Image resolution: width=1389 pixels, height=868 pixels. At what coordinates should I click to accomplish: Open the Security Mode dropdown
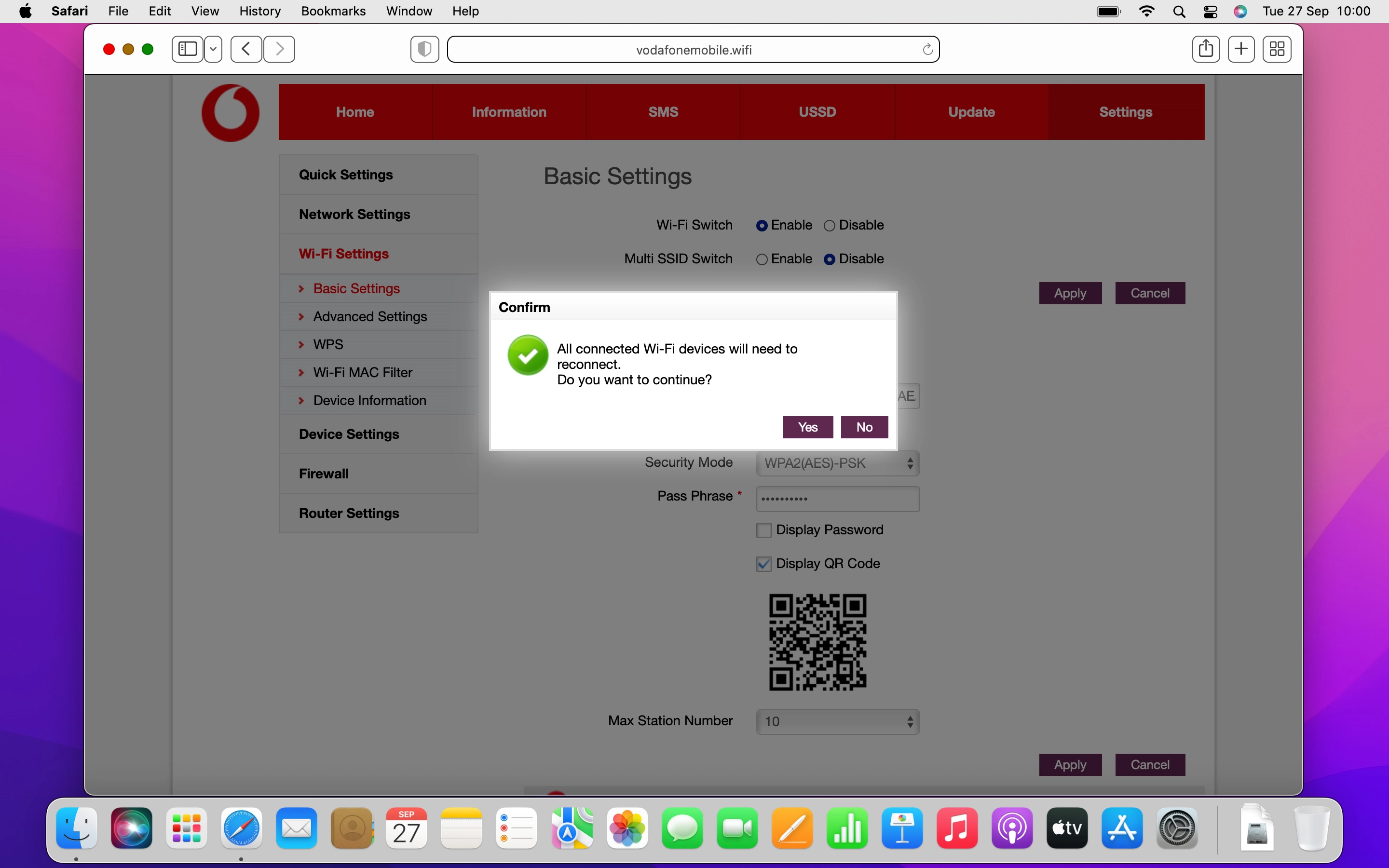click(x=837, y=463)
